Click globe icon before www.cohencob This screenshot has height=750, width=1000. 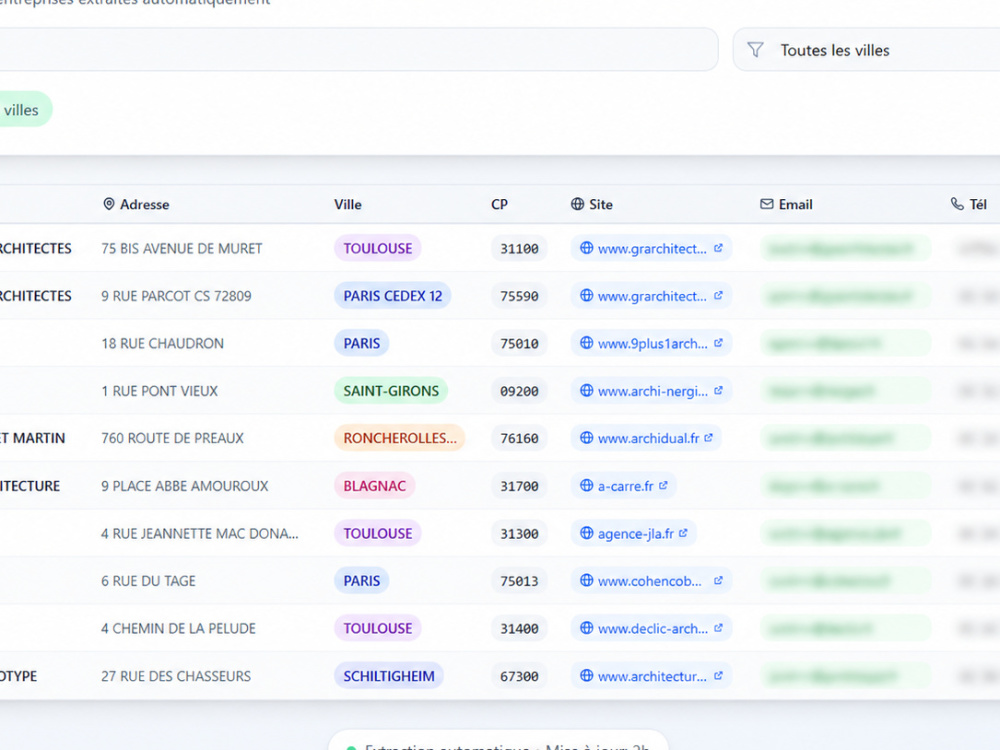click(x=587, y=580)
